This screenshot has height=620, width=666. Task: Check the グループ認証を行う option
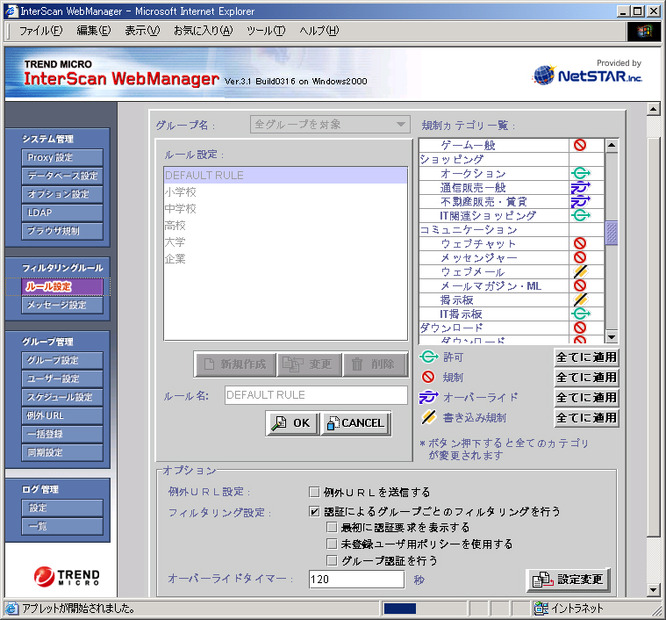[332, 561]
